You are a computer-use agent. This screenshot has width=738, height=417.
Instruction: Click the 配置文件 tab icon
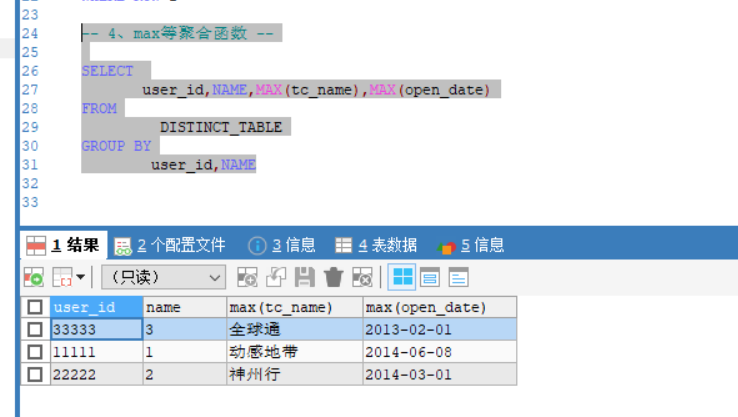coord(123,246)
